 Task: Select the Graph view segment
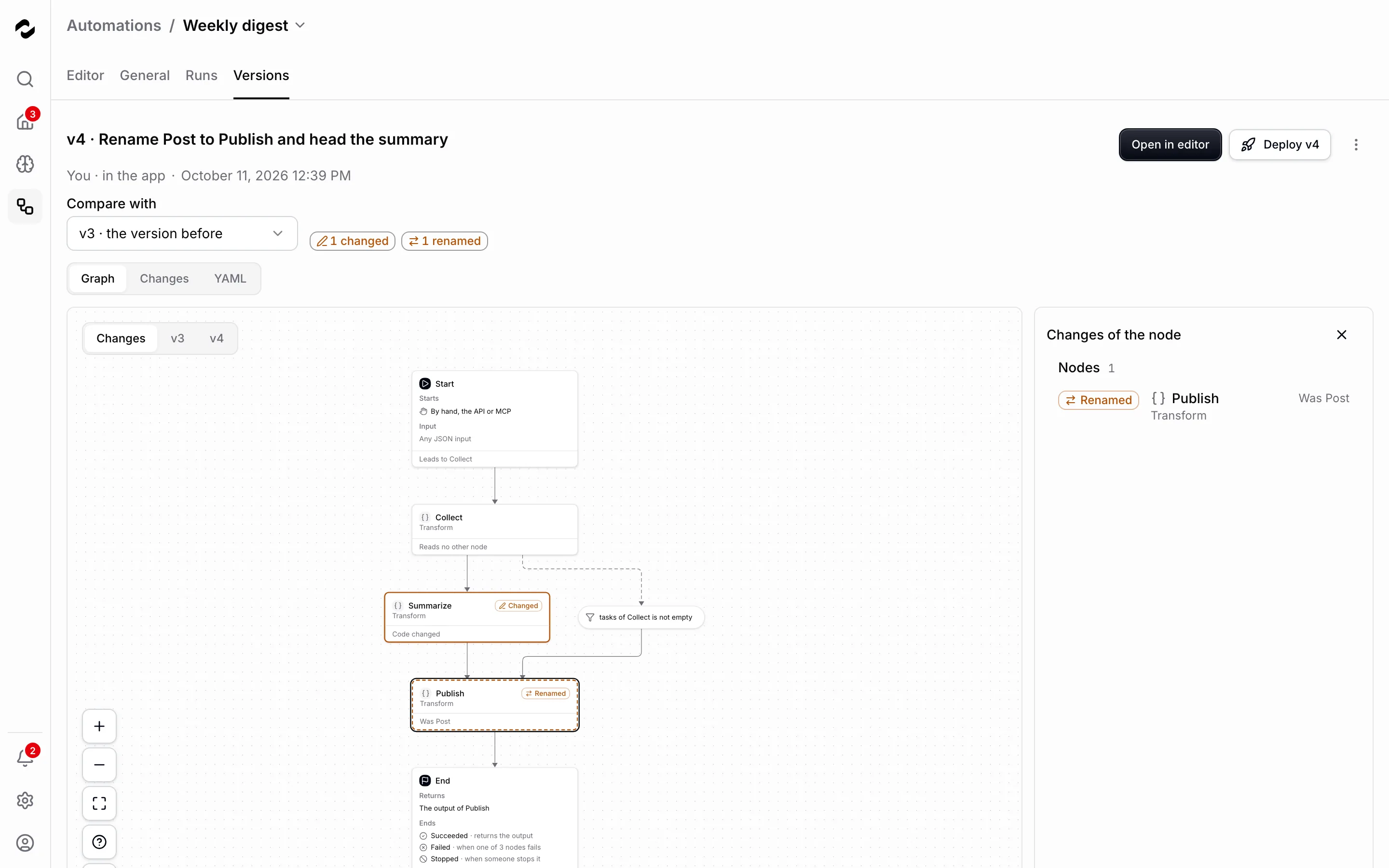97,278
